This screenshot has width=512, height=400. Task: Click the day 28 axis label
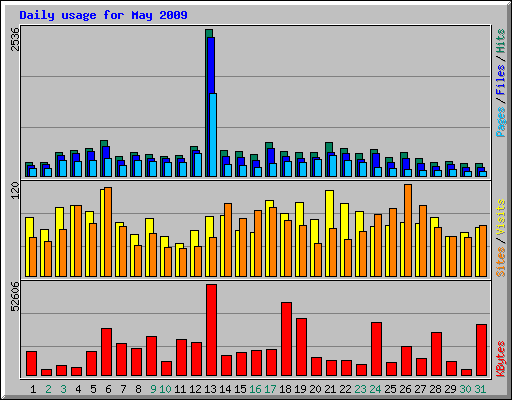click(435, 389)
